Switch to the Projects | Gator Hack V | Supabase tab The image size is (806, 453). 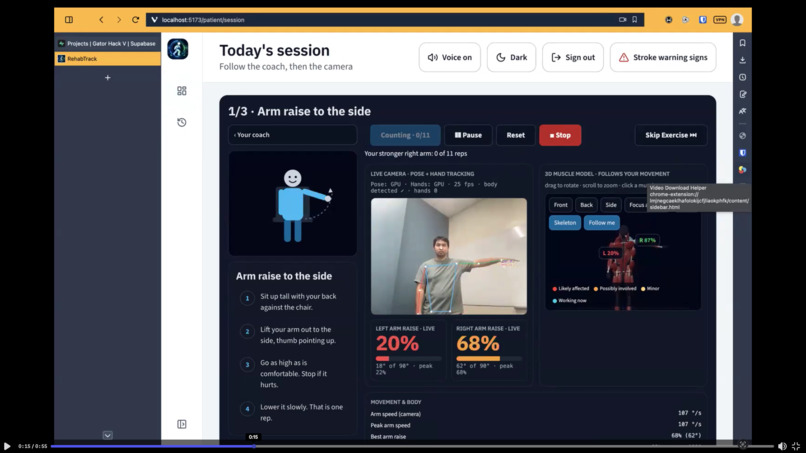point(107,44)
